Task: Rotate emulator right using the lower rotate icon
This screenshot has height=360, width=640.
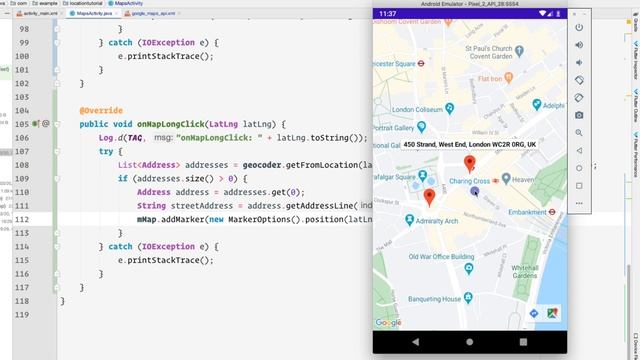Action: (x=579, y=98)
